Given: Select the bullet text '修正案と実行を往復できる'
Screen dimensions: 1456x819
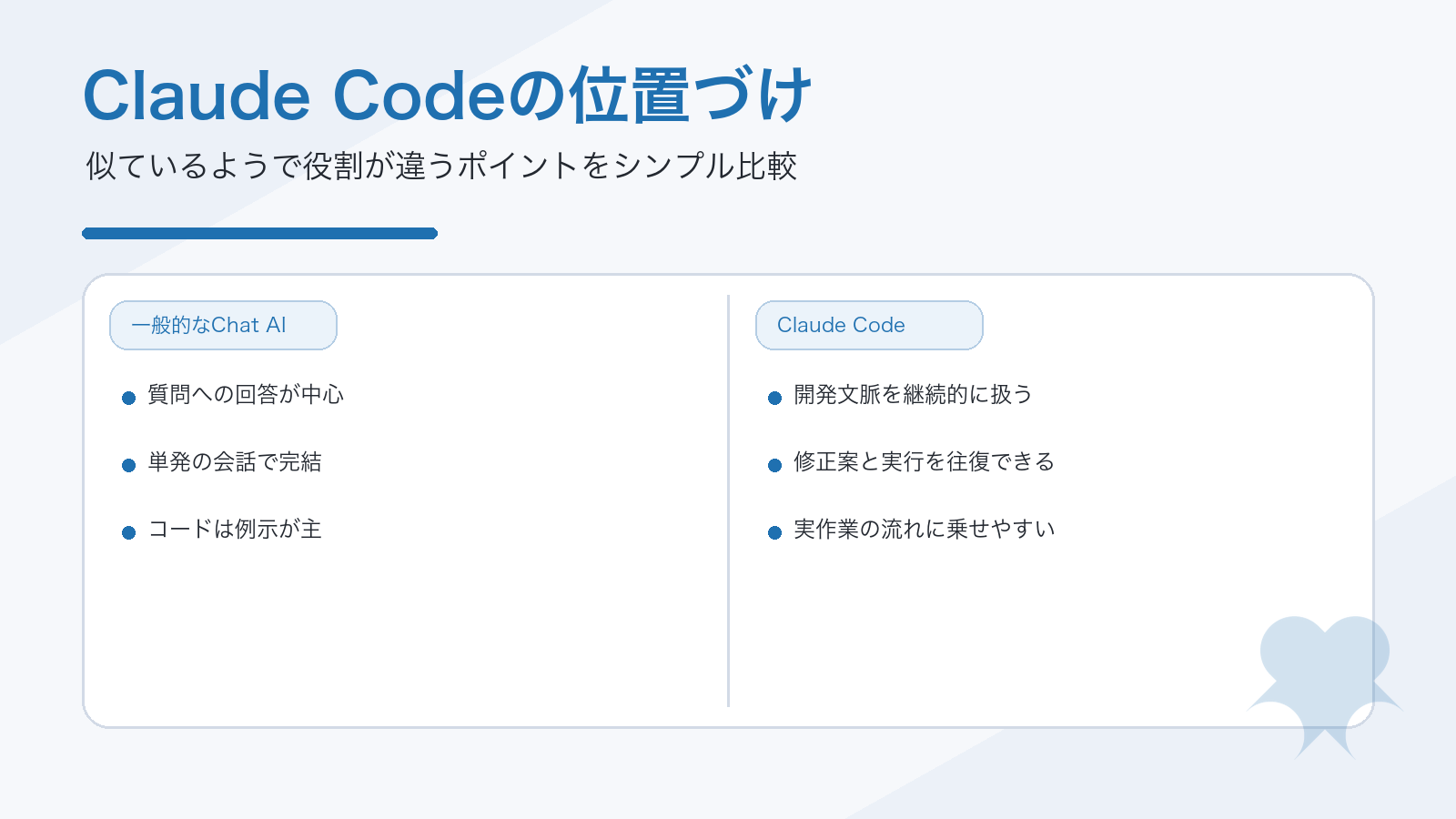Looking at the screenshot, I should [x=924, y=461].
